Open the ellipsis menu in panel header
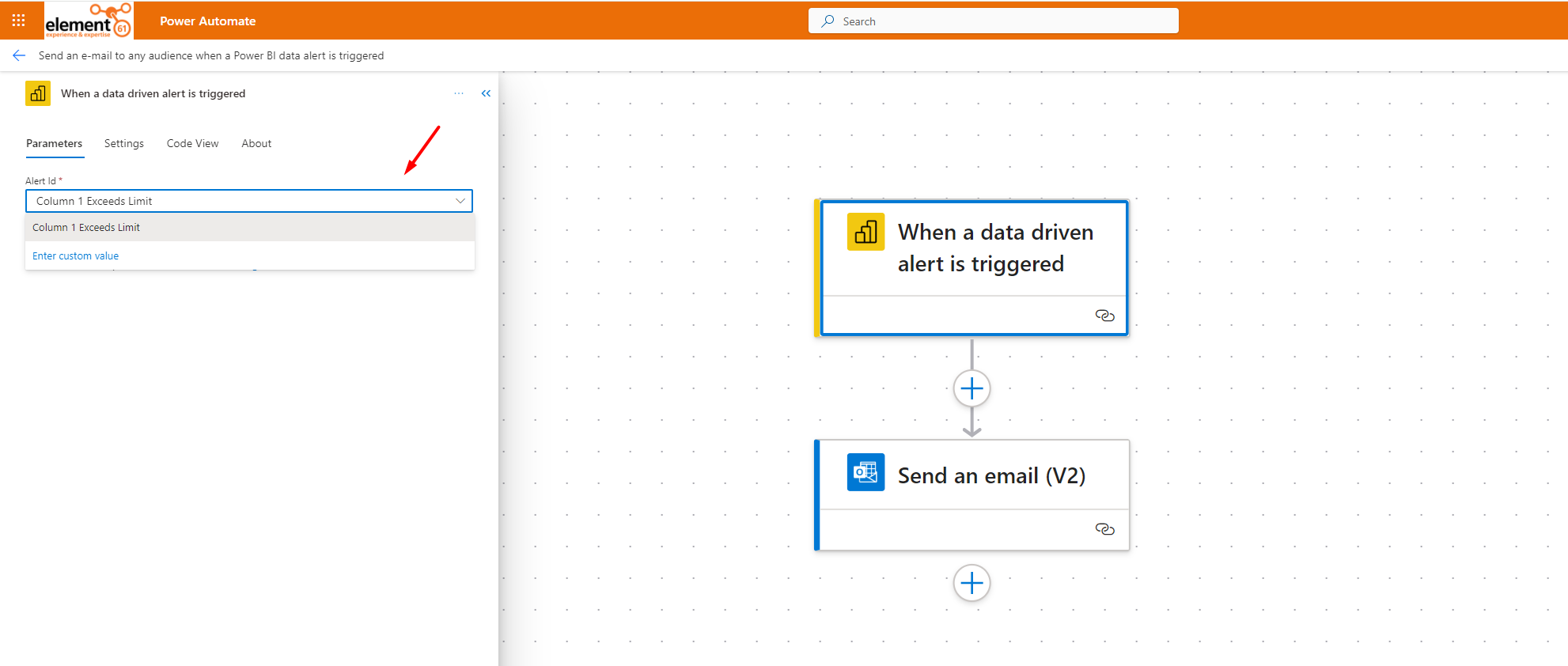 459,93
